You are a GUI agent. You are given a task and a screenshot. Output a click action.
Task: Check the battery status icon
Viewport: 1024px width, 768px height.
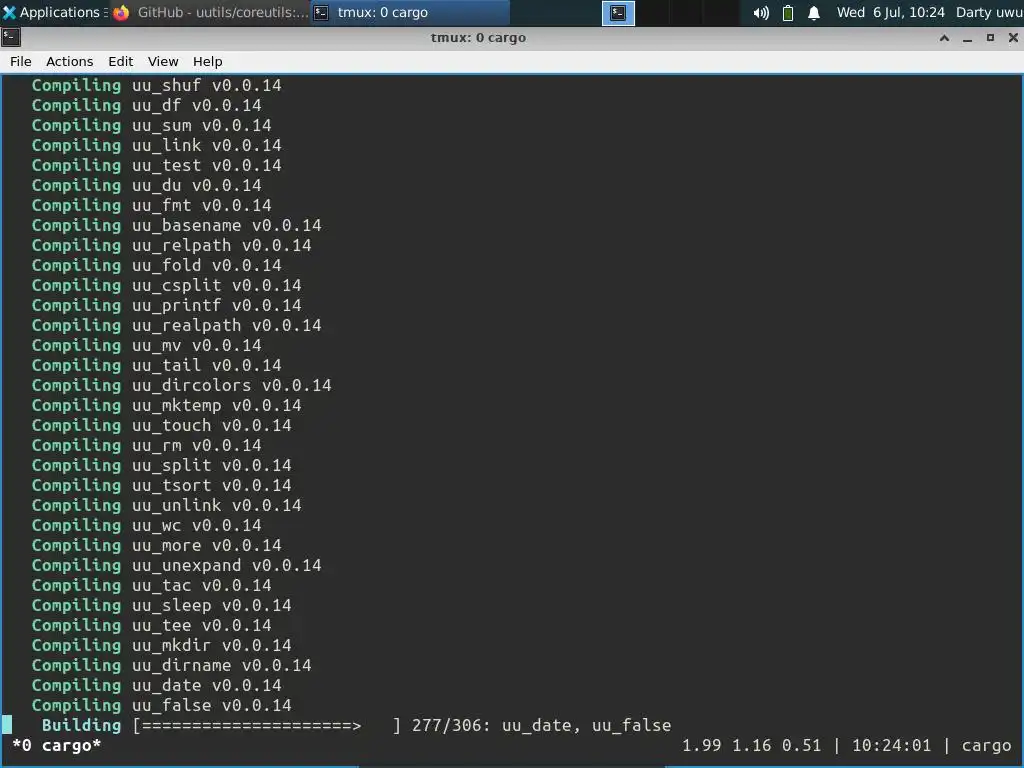(788, 13)
